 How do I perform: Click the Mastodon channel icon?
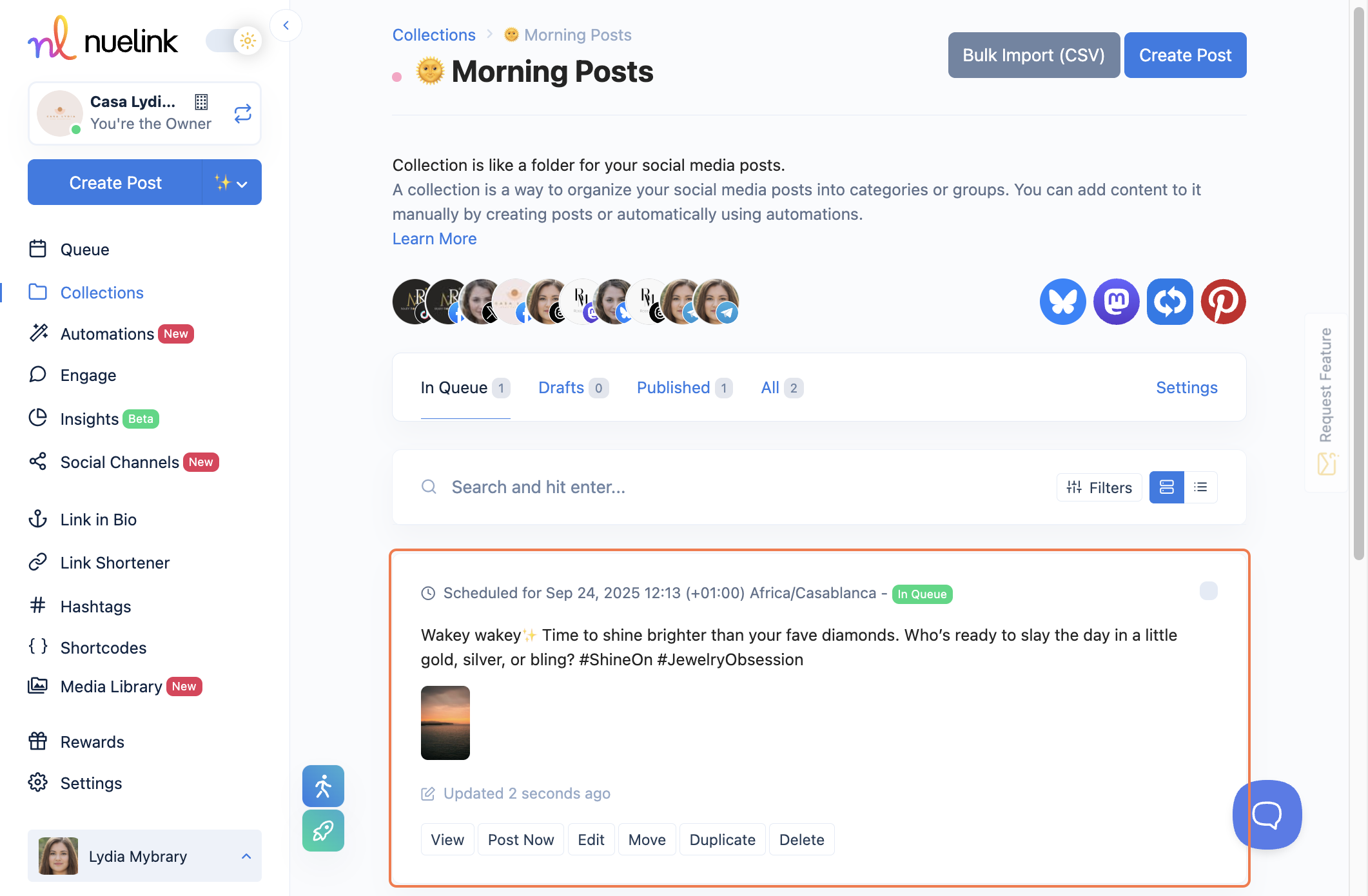(x=1116, y=302)
